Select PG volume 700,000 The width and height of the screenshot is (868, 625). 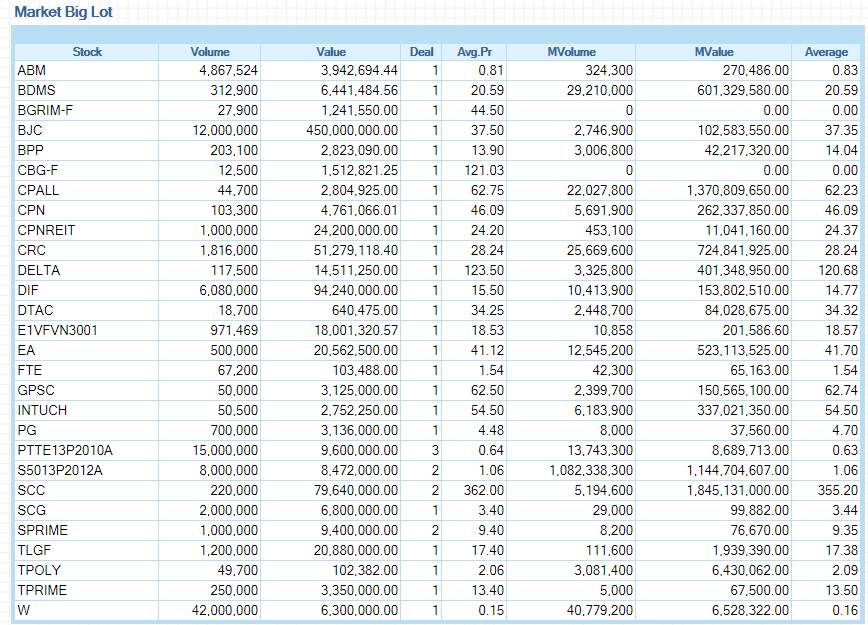(234, 430)
